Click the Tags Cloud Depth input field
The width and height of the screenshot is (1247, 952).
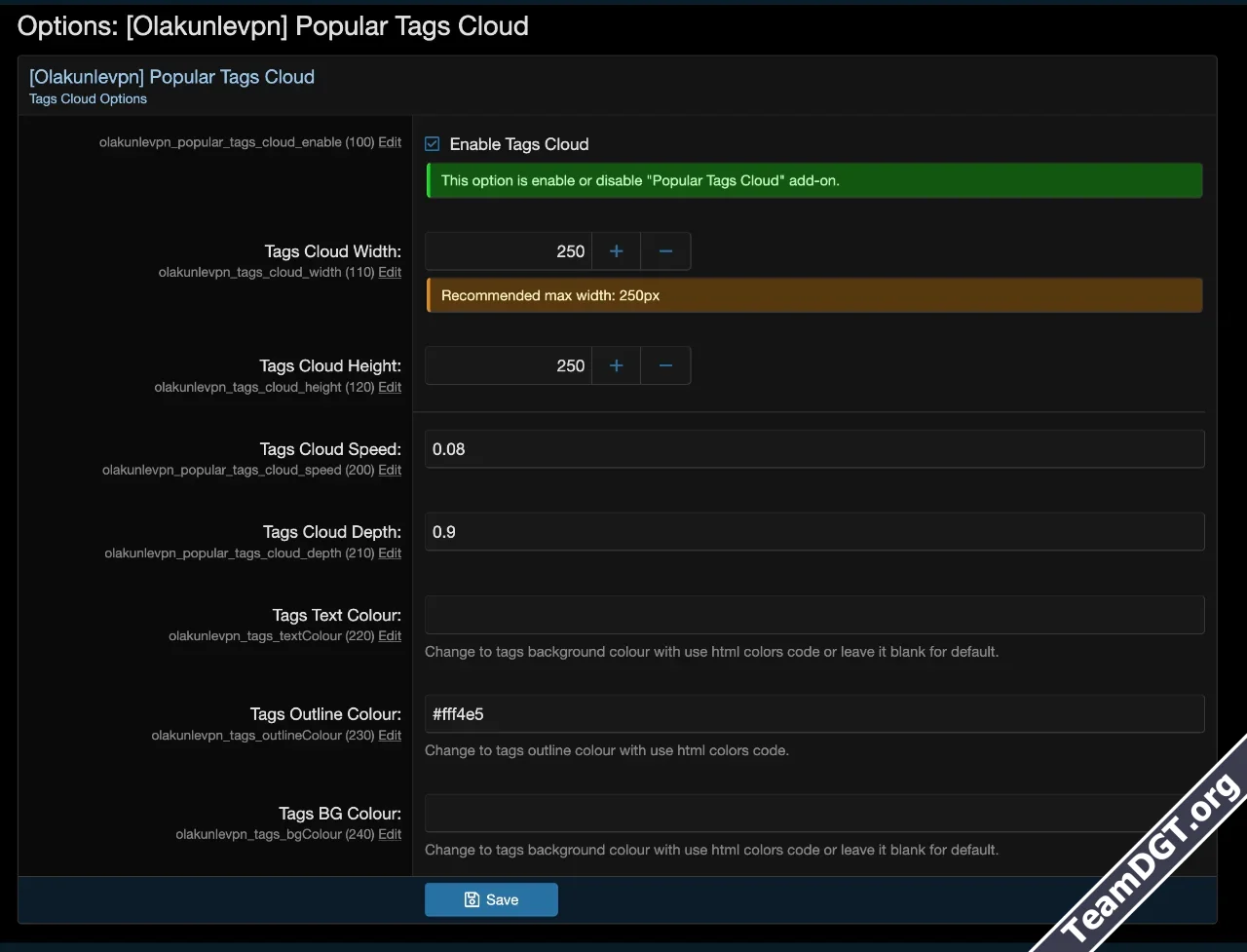(814, 532)
